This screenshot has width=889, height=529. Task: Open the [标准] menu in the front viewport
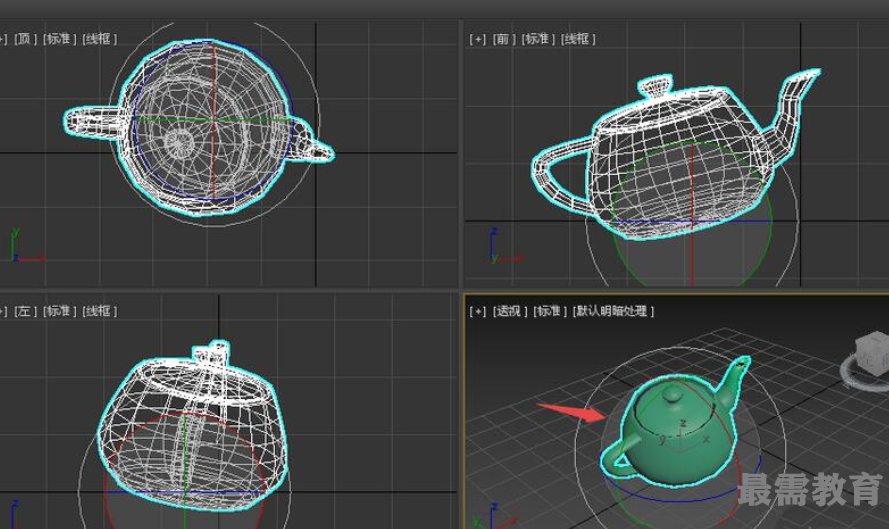(537, 39)
